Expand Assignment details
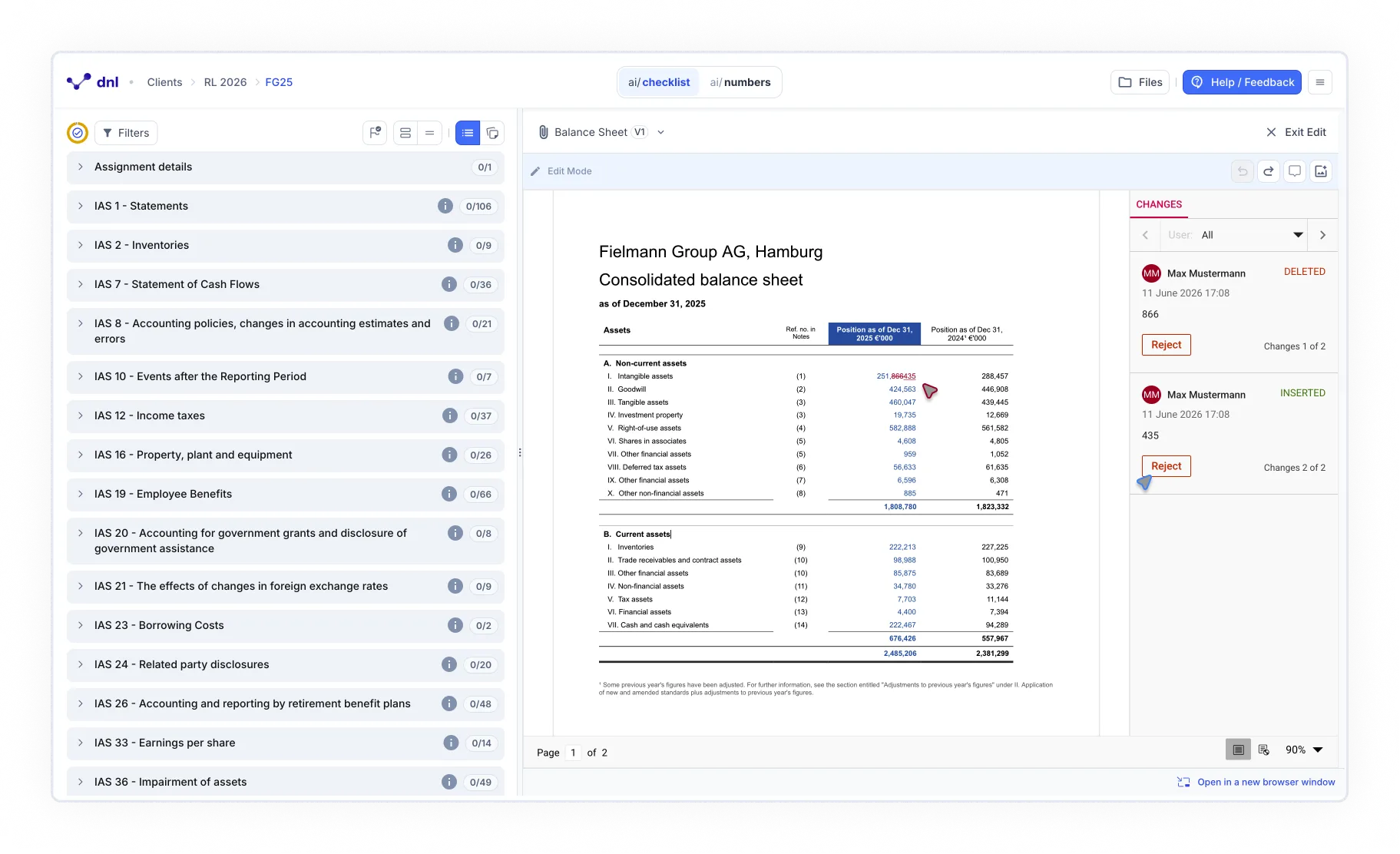This screenshot has height=854, width=1400. pos(286,167)
